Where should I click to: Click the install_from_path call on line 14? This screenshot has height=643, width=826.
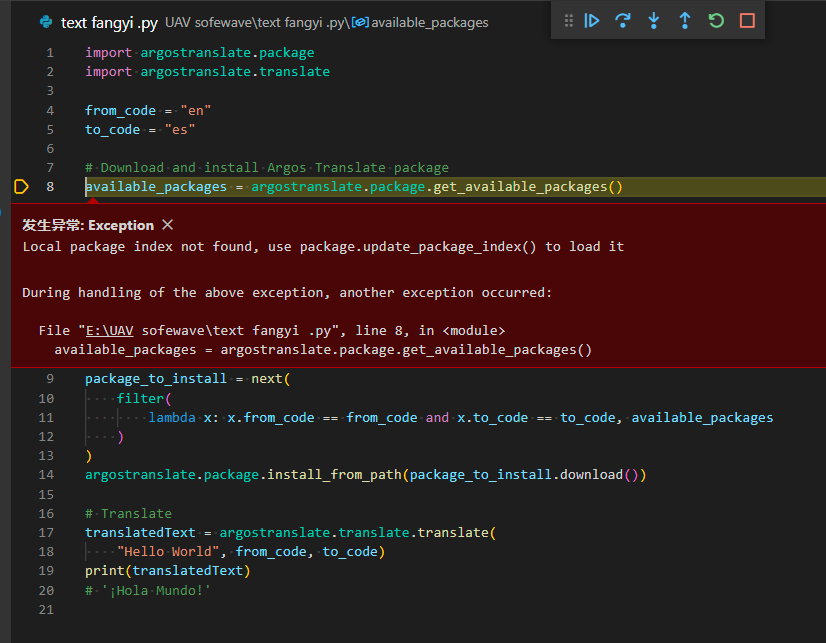335,474
